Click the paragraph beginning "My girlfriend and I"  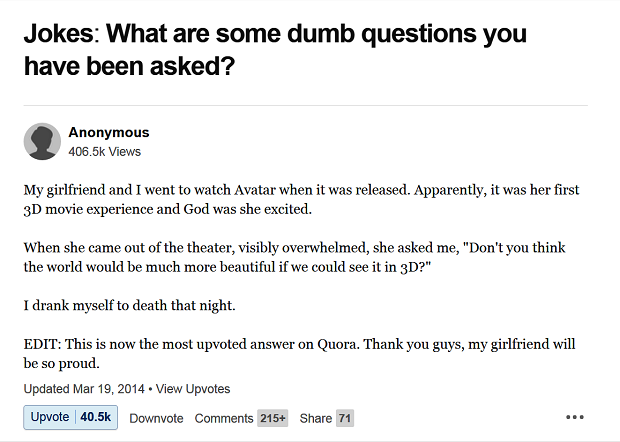tap(300, 199)
